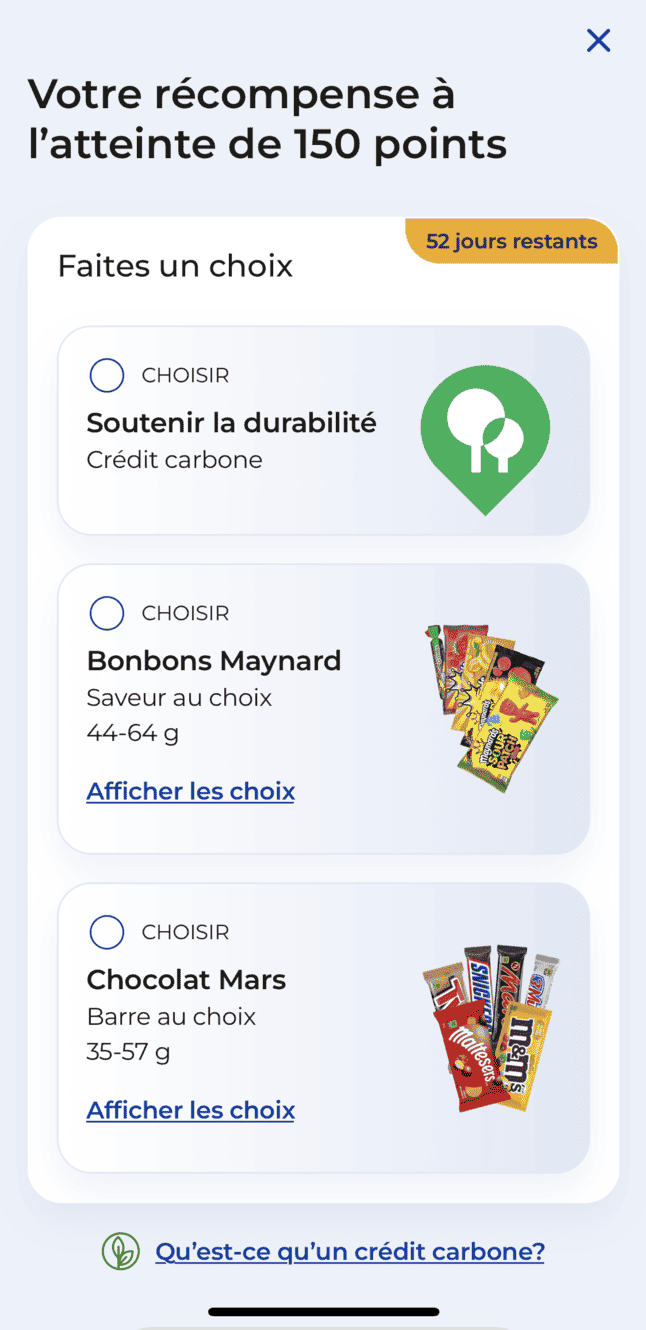This screenshot has width=646, height=1330.
Task: Click the blue X close icon
Action: tap(598, 40)
